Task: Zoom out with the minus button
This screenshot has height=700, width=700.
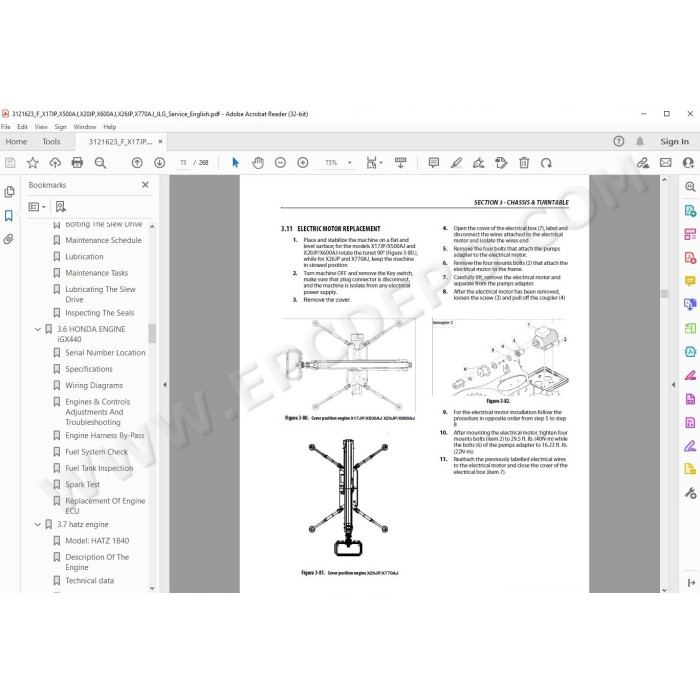Action: coord(280,163)
